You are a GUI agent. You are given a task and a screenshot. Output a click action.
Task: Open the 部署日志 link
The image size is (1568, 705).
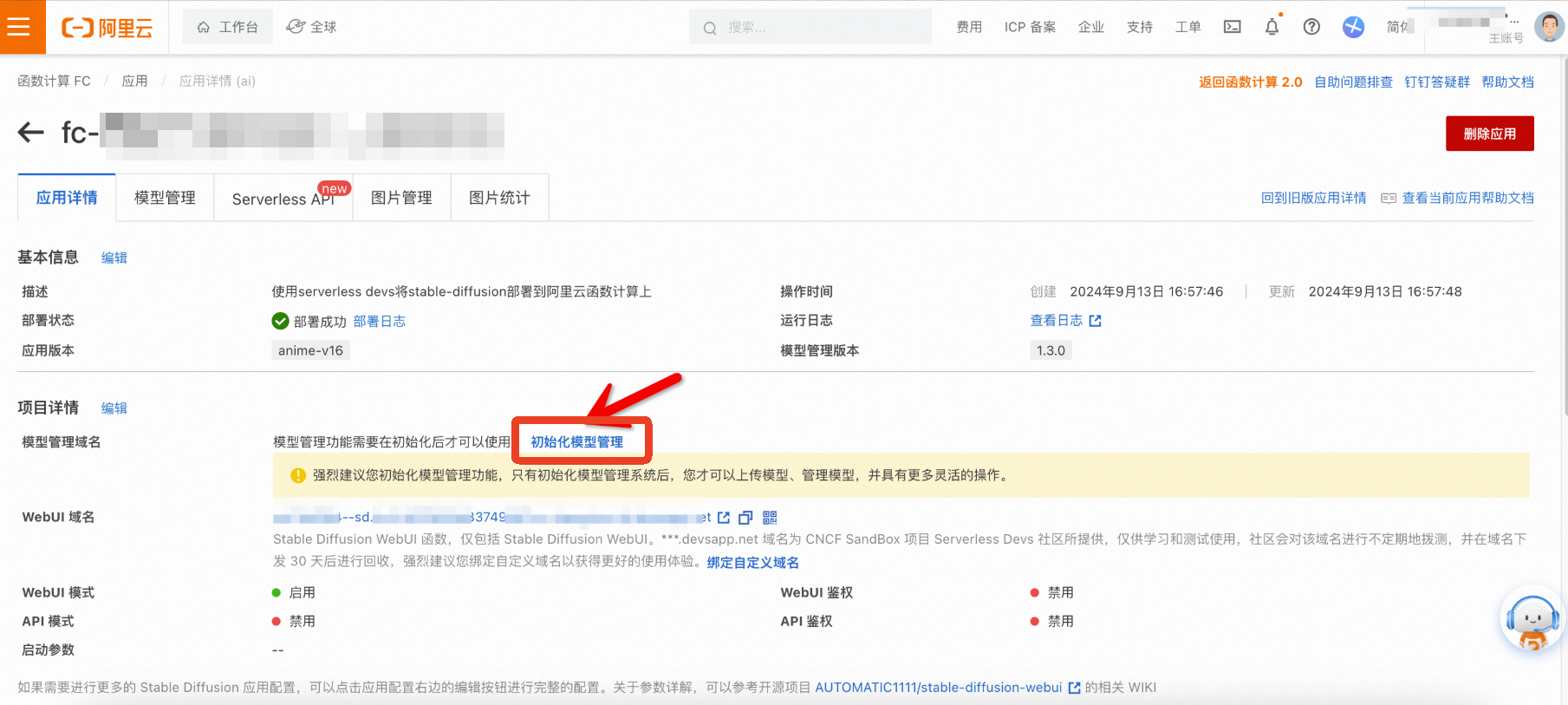379,321
